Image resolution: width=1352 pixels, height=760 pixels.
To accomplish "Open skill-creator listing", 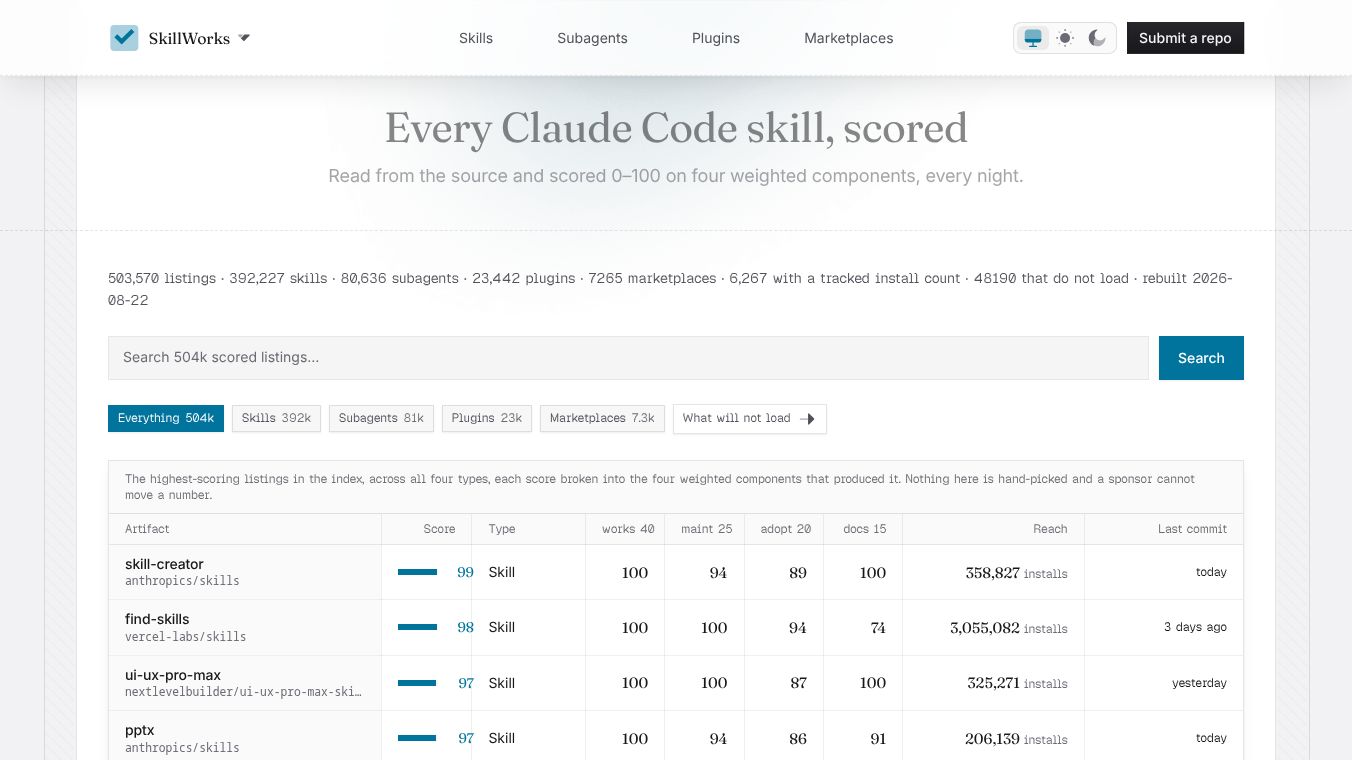I will coord(164,564).
